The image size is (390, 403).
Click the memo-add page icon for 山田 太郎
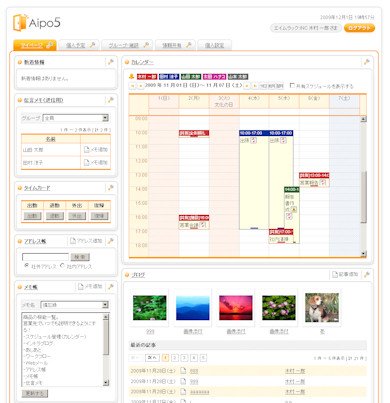click(87, 150)
